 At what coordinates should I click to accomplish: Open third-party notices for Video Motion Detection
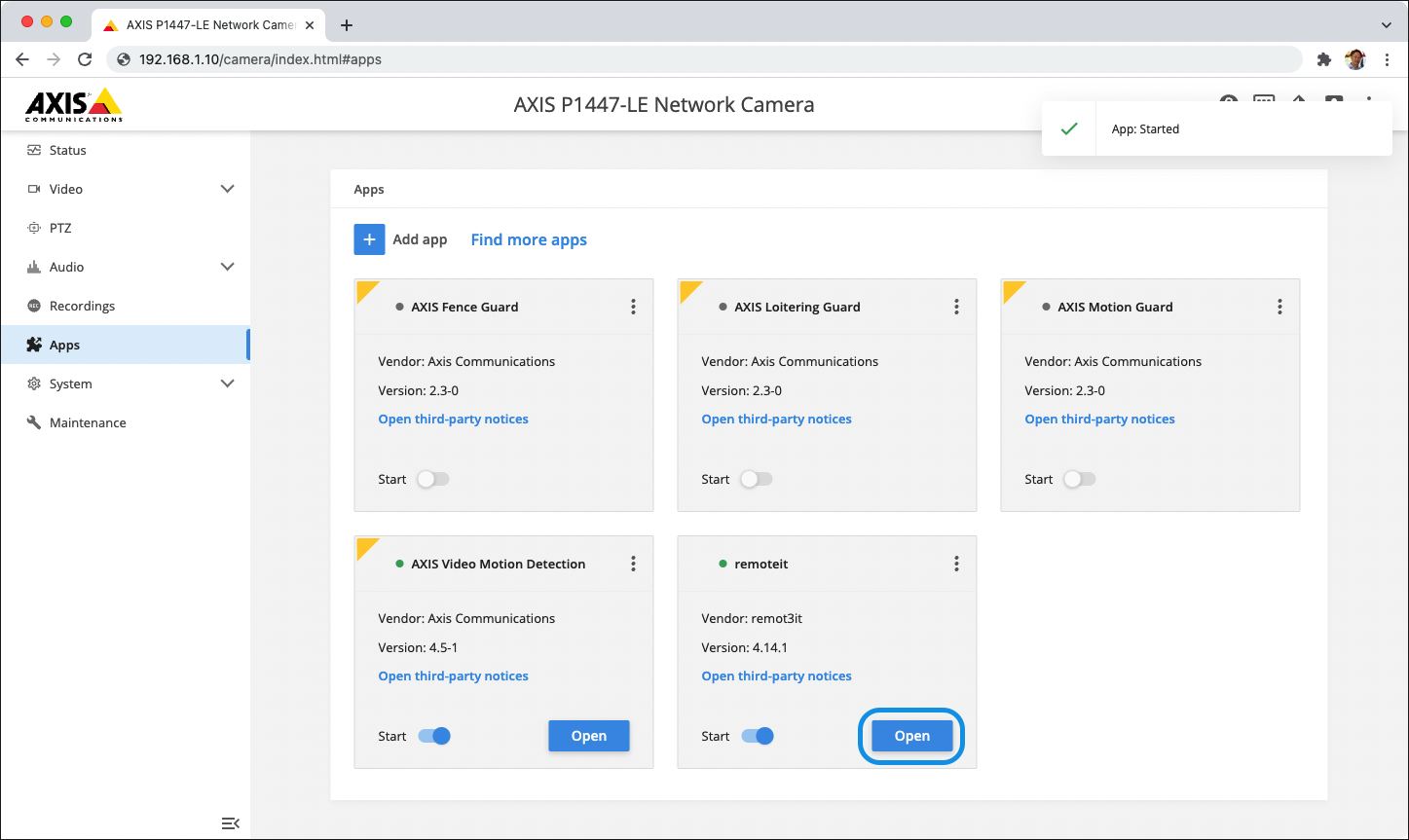coord(453,676)
